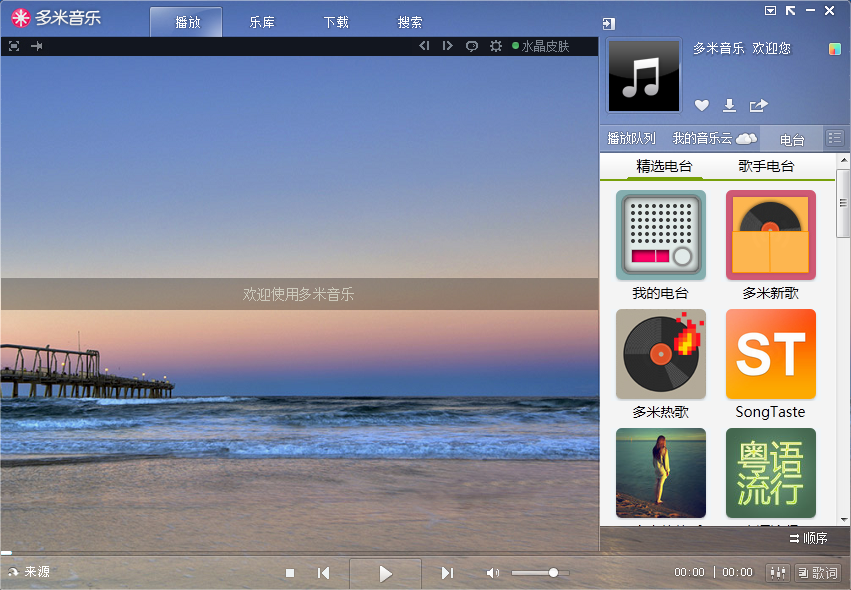Open the list view menu beside 电台

pos(835,138)
